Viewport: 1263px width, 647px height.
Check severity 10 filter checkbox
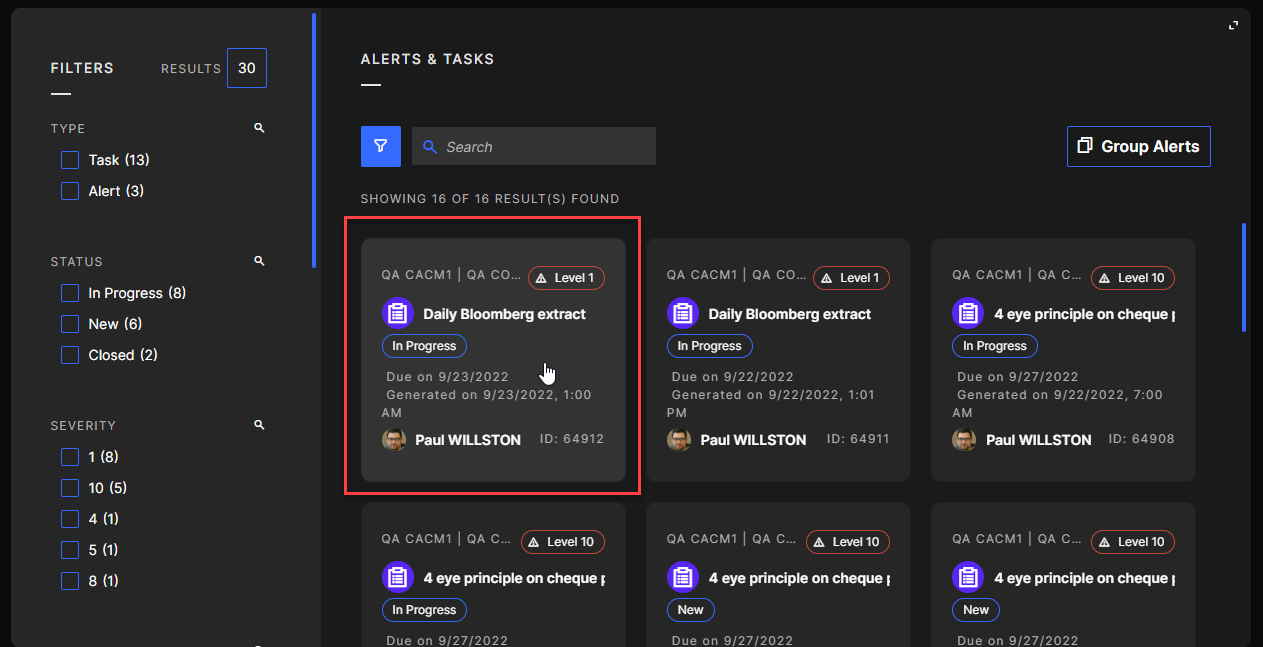(70, 488)
